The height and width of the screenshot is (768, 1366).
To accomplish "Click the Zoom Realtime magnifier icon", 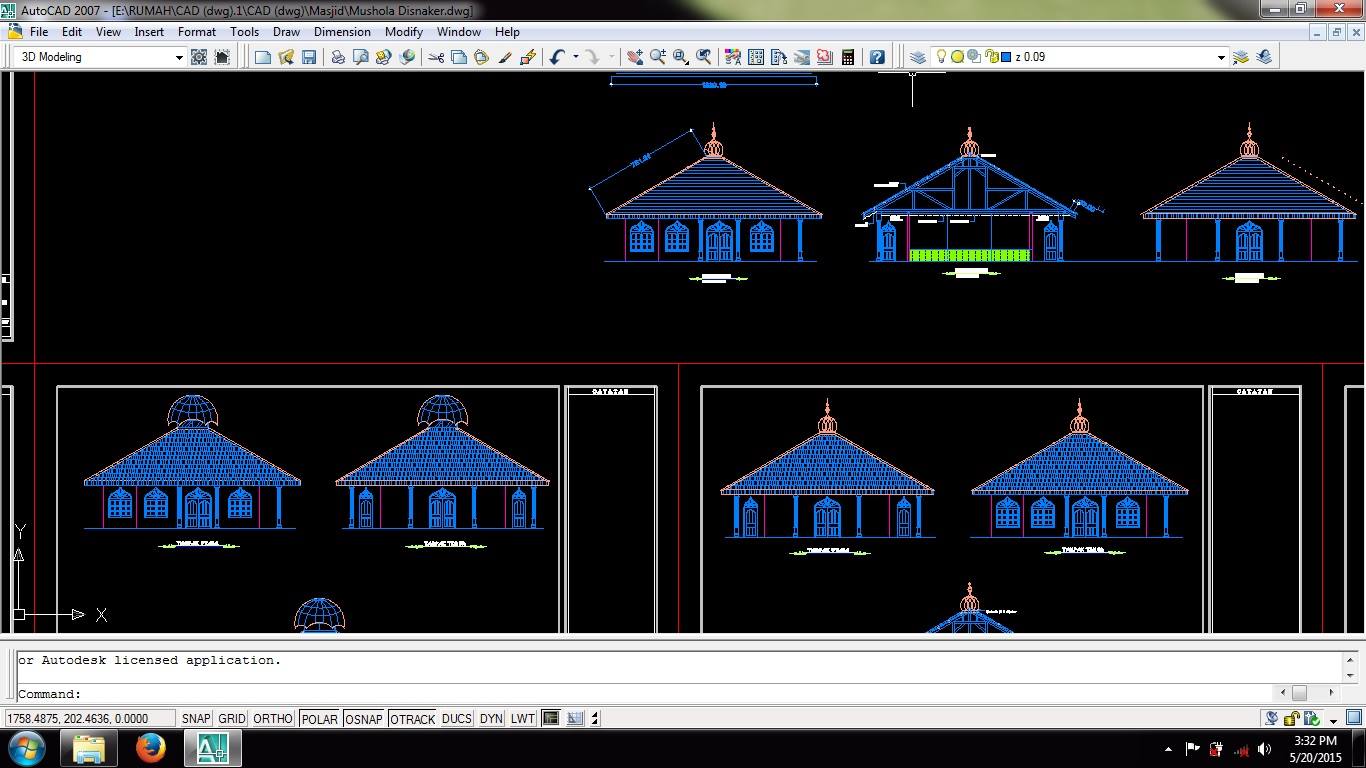I will 657,57.
